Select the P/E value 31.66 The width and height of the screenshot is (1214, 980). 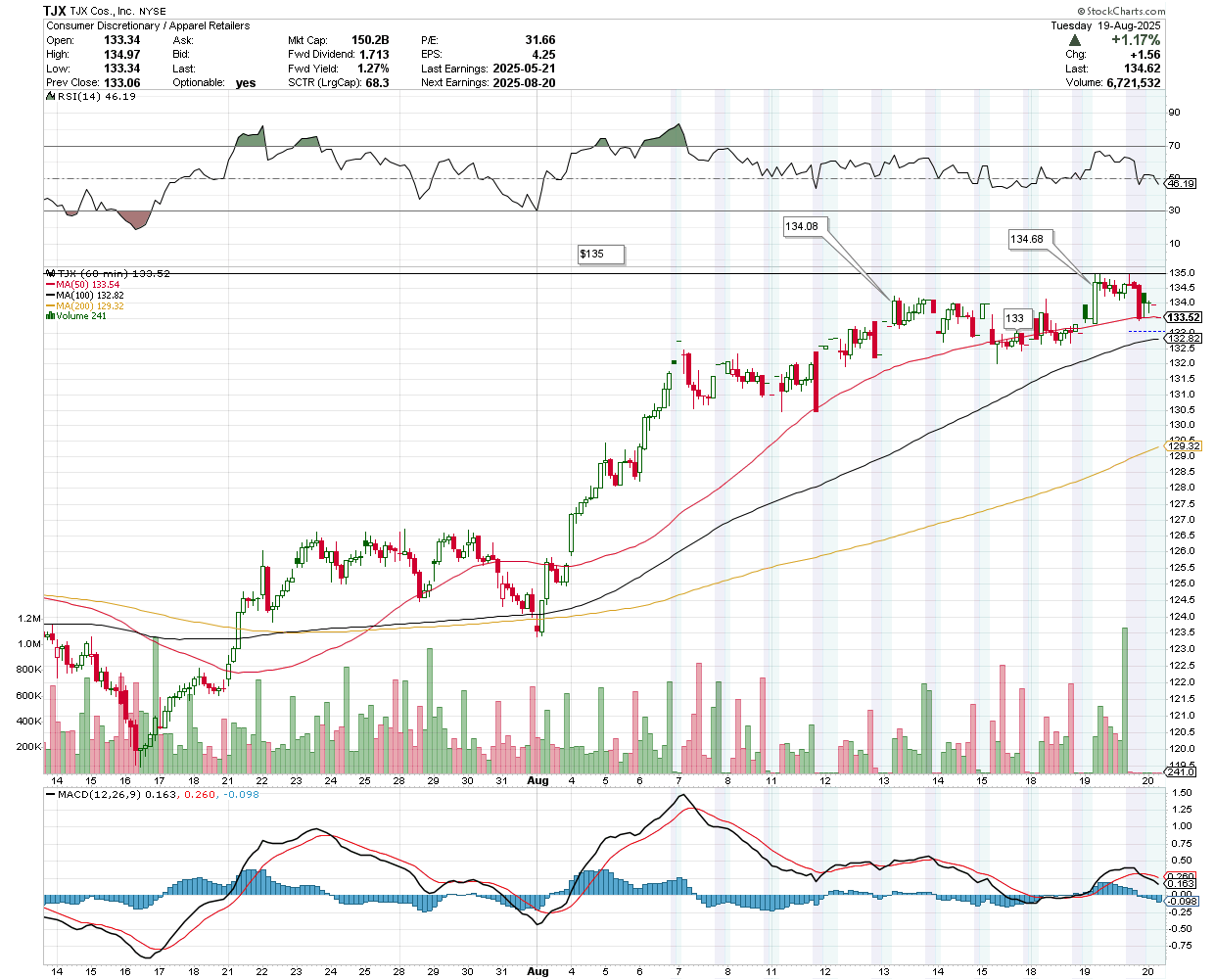(x=540, y=40)
